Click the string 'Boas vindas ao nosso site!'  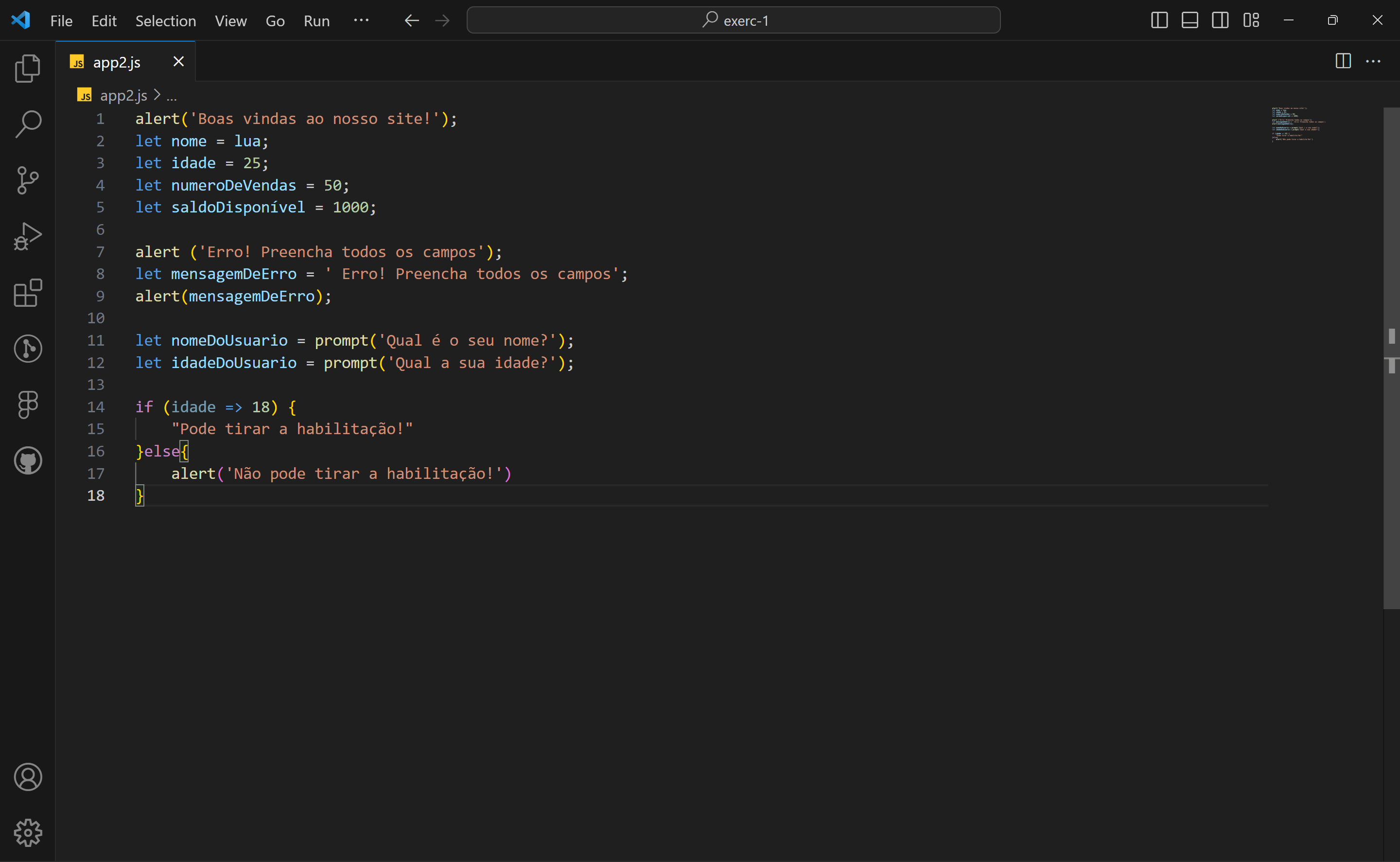click(315, 119)
